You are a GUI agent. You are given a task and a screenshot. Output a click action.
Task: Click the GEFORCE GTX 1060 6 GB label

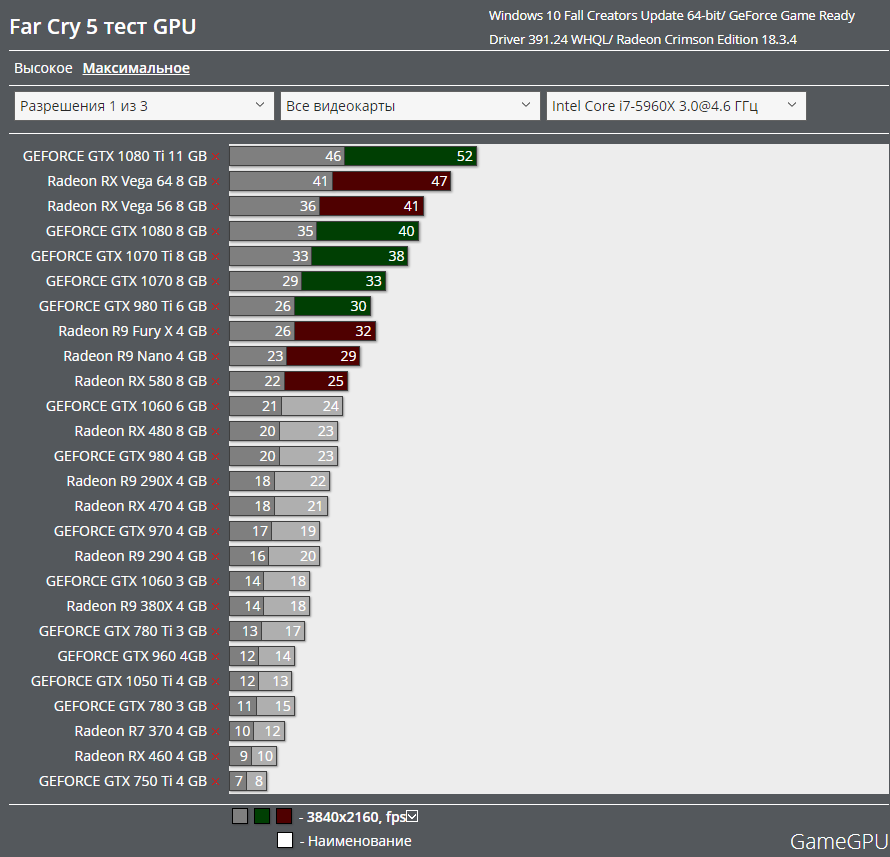coord(127,406)
